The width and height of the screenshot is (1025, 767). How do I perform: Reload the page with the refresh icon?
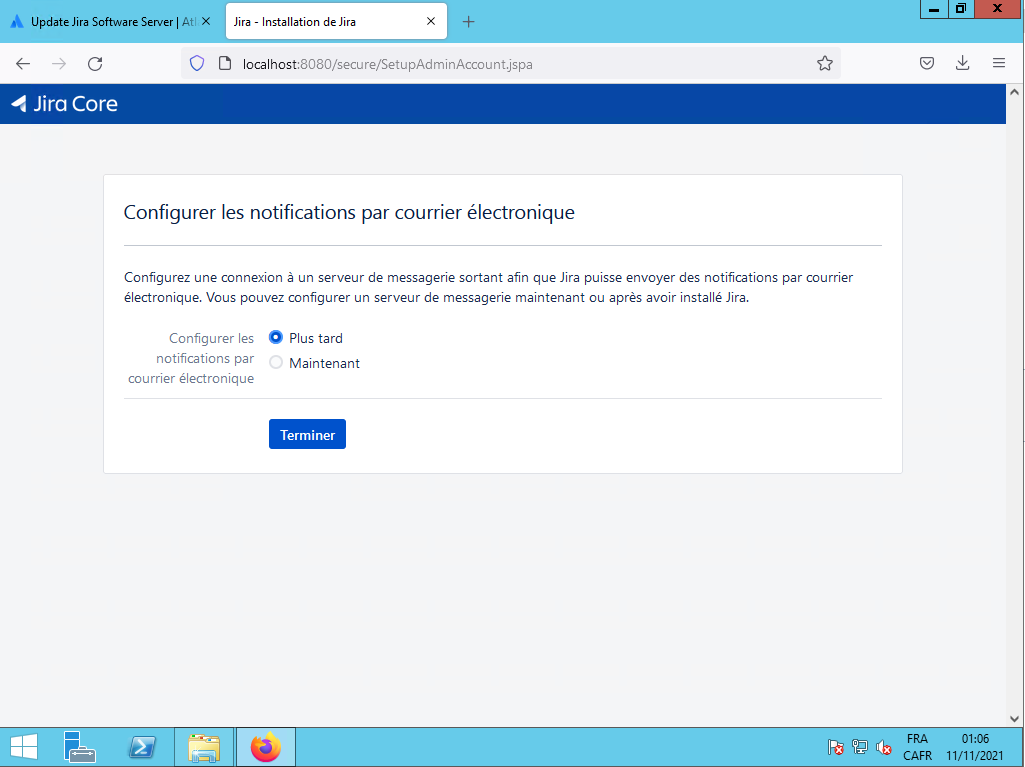coord(95,64)
